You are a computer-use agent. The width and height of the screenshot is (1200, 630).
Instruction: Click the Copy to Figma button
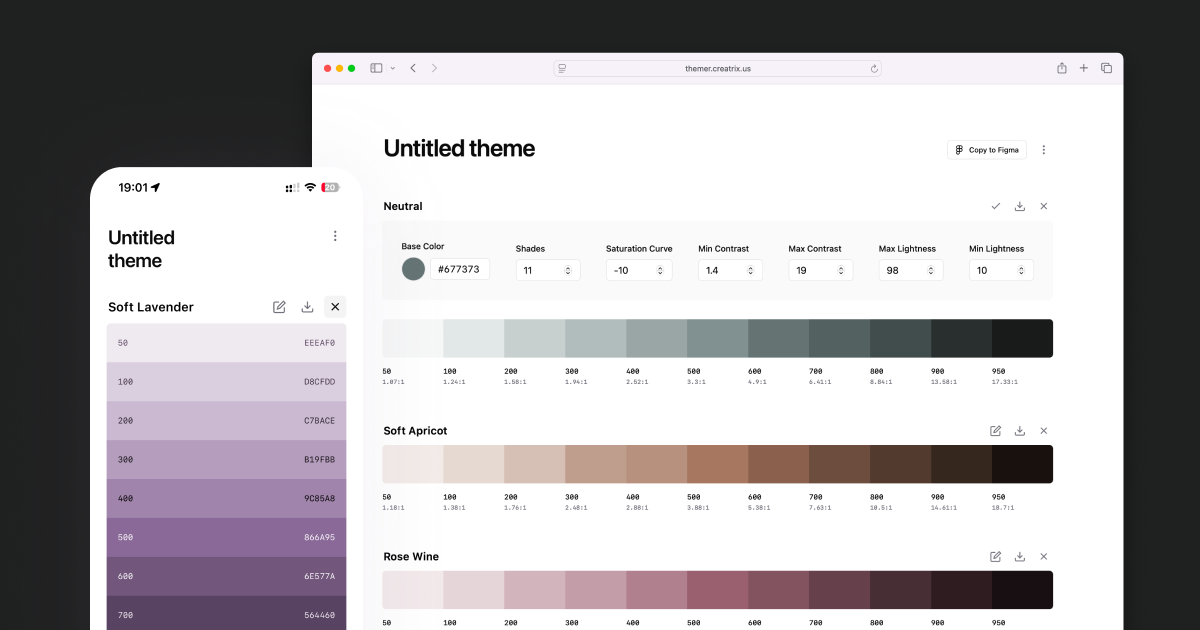pos(987,150)
